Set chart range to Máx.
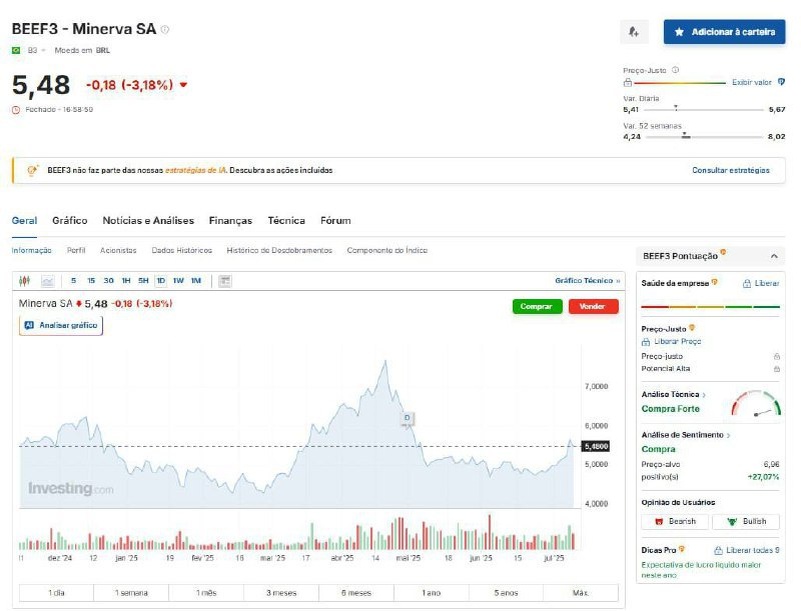Viewport: 801px width, 611px height. click(x=581, y=593)
